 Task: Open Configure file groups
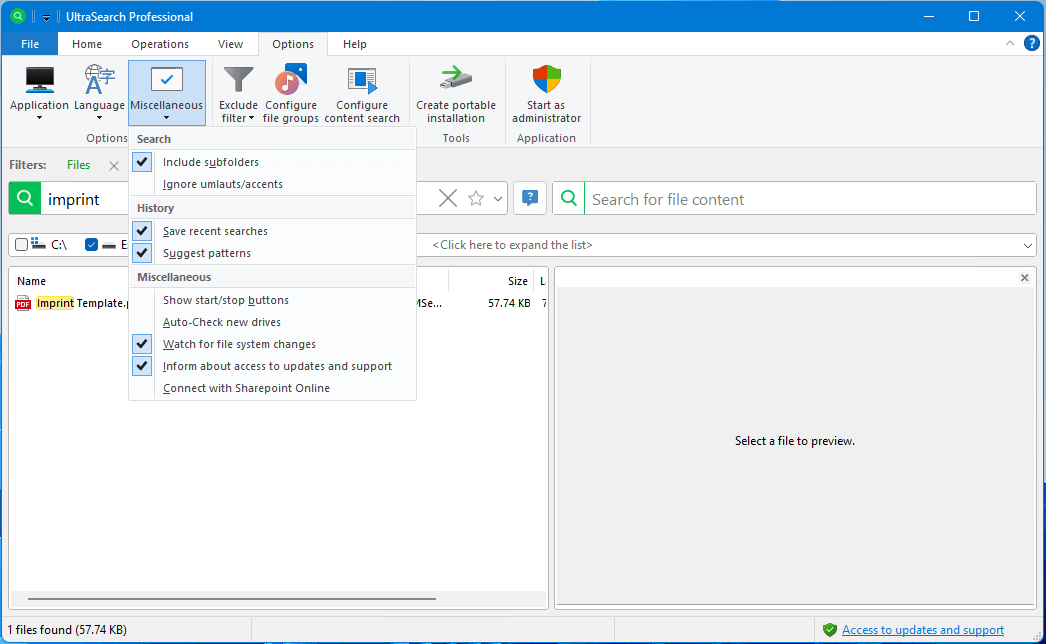tap(291, 81)
